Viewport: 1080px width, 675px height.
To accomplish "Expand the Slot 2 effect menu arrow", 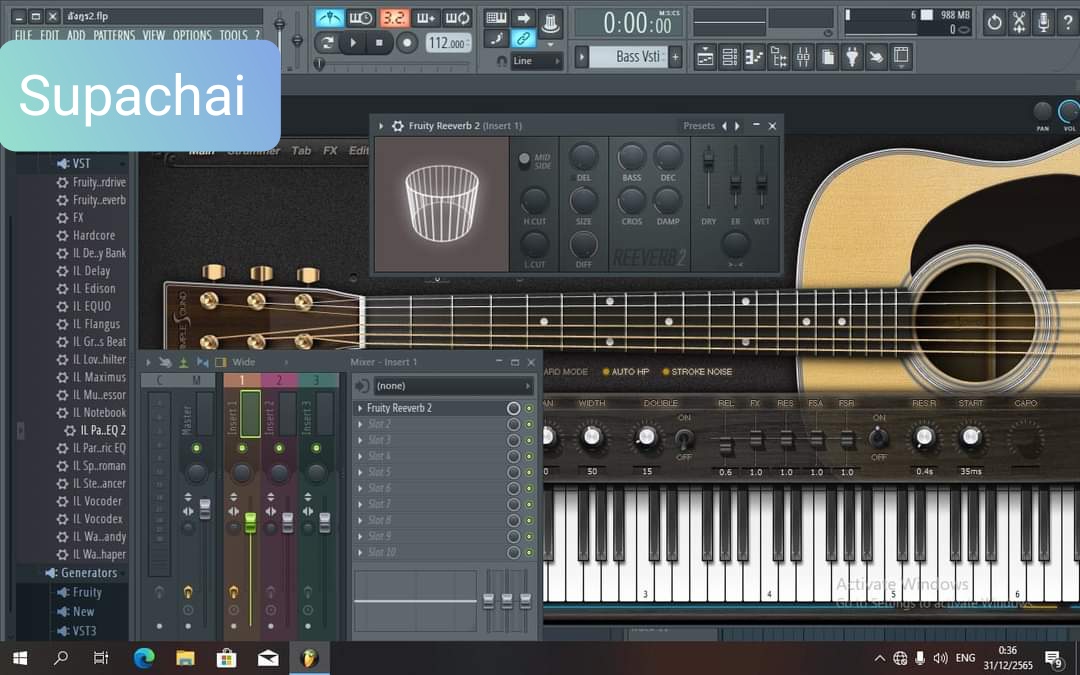I will pyautogui.click(x=359, y=424).
